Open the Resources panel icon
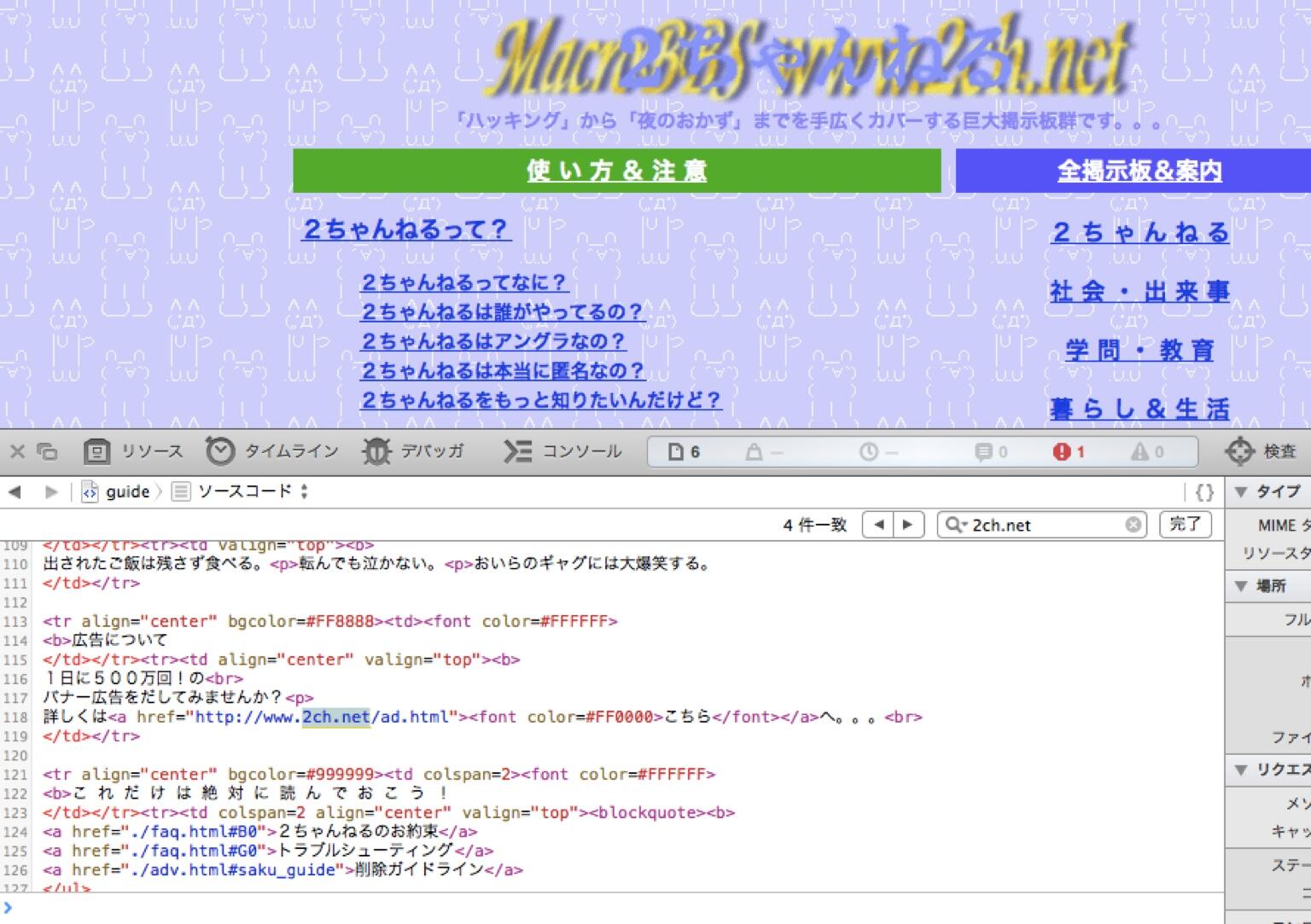The height and width of the screenshot is (924, 1311). point(96,451)
